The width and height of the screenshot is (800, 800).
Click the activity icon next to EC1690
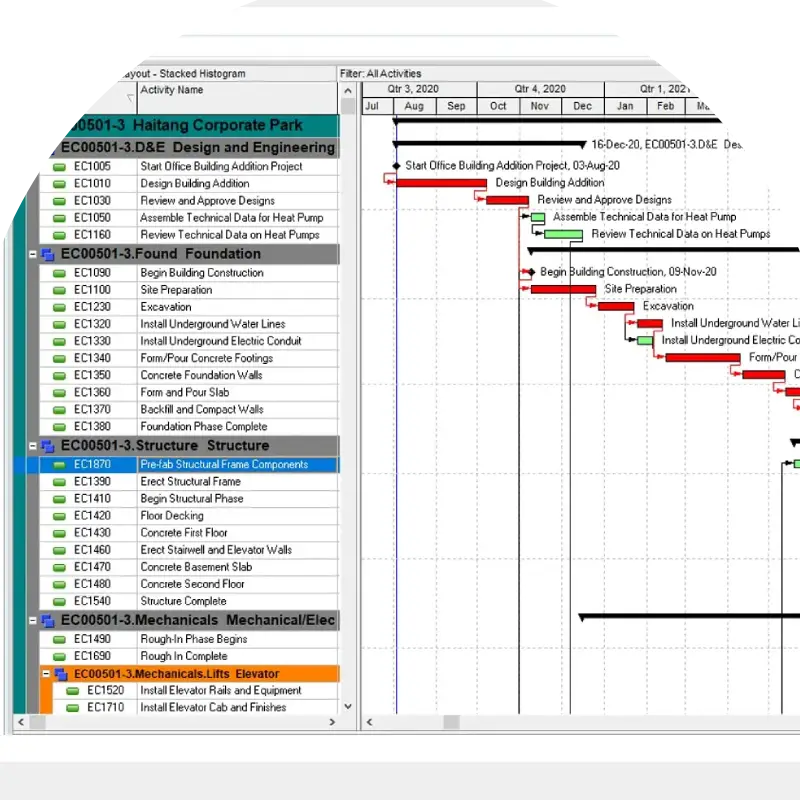click(x=59, y=657)
